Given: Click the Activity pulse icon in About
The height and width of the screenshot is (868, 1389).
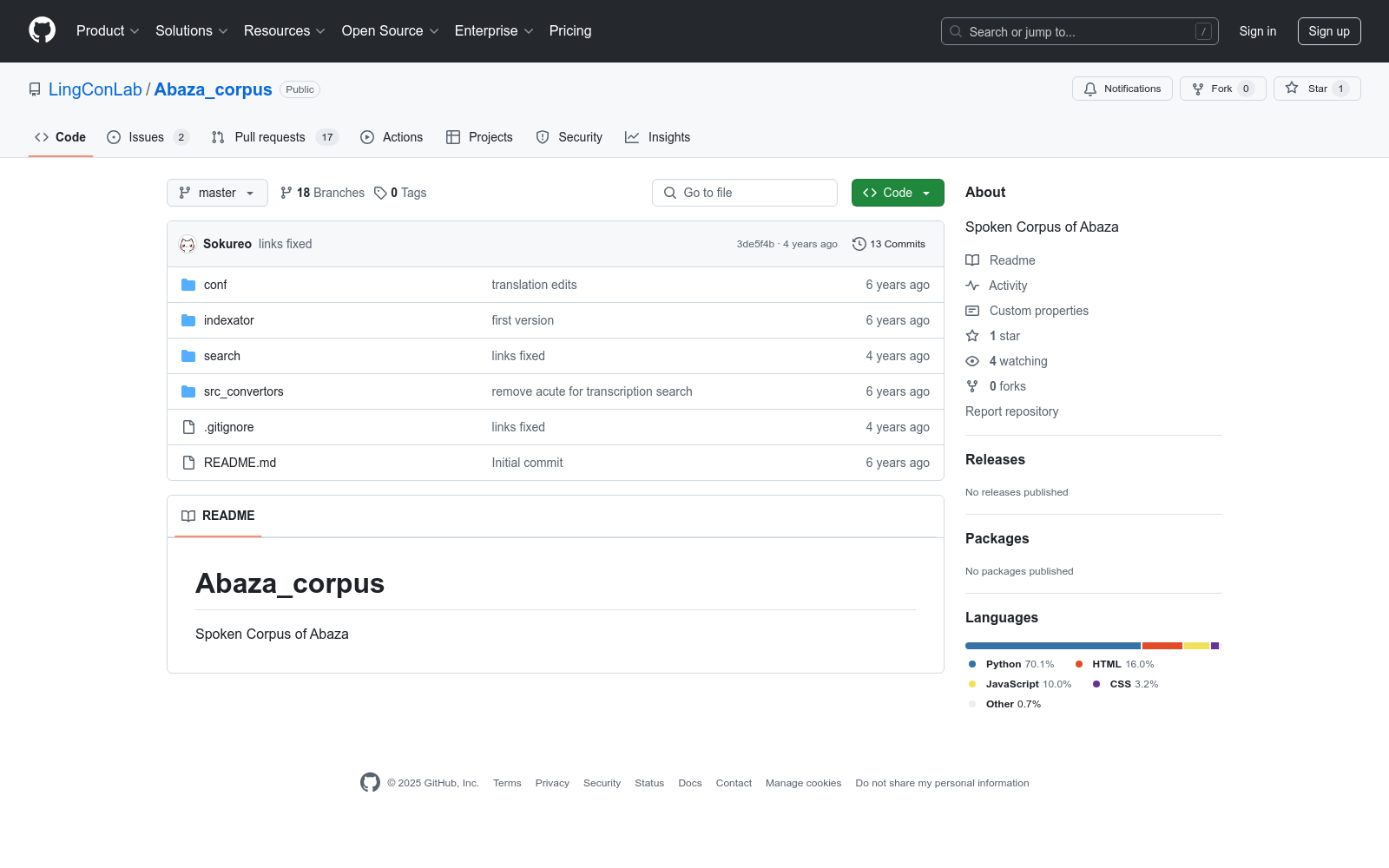Looking at the screenshot, I should pos(972,286).
